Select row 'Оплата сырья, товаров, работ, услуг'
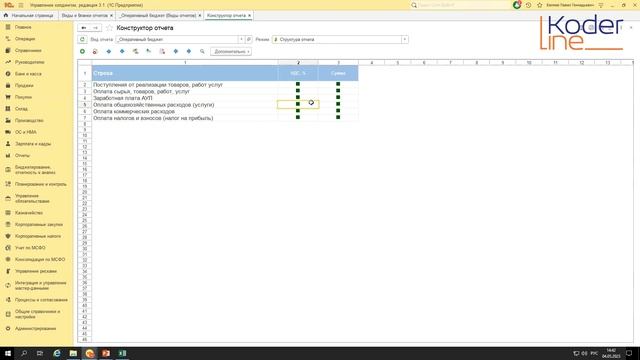This screenshot has width=640, height=360. tap(184, 91)
